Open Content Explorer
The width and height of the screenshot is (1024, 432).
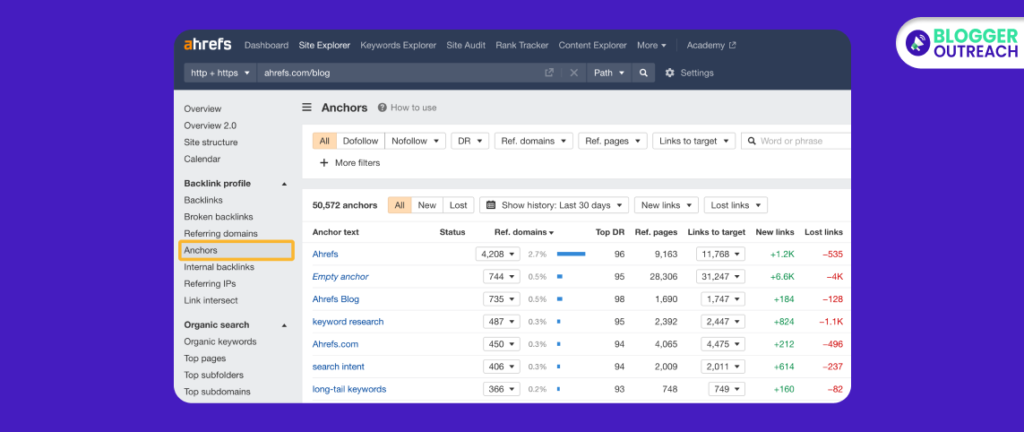[x=592, y=45]
